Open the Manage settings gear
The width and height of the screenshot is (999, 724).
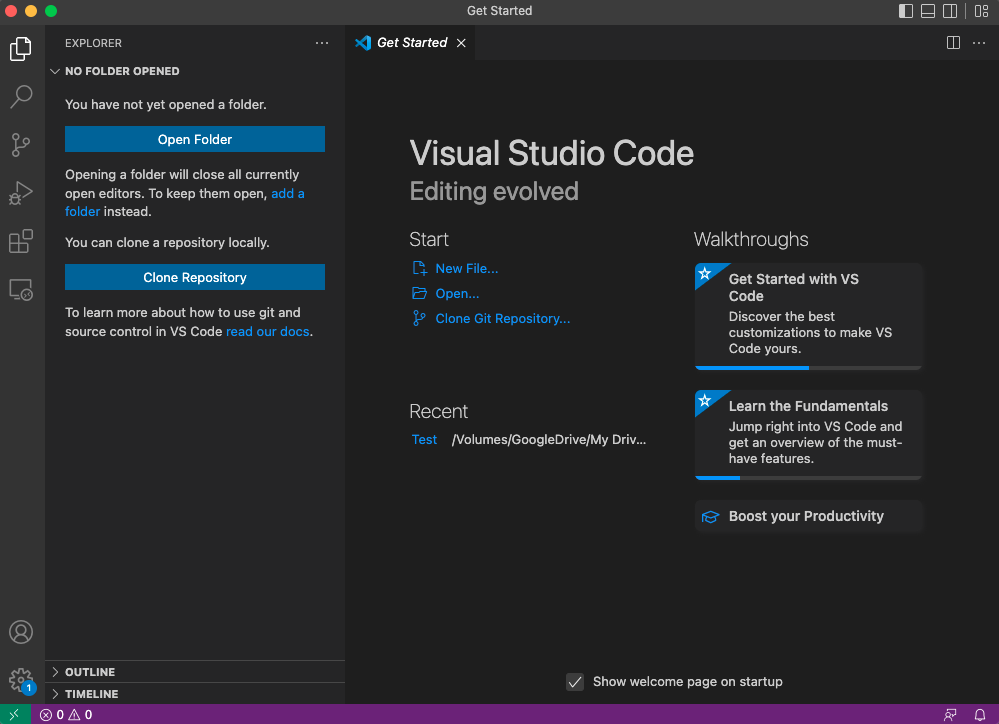point(20,679)
